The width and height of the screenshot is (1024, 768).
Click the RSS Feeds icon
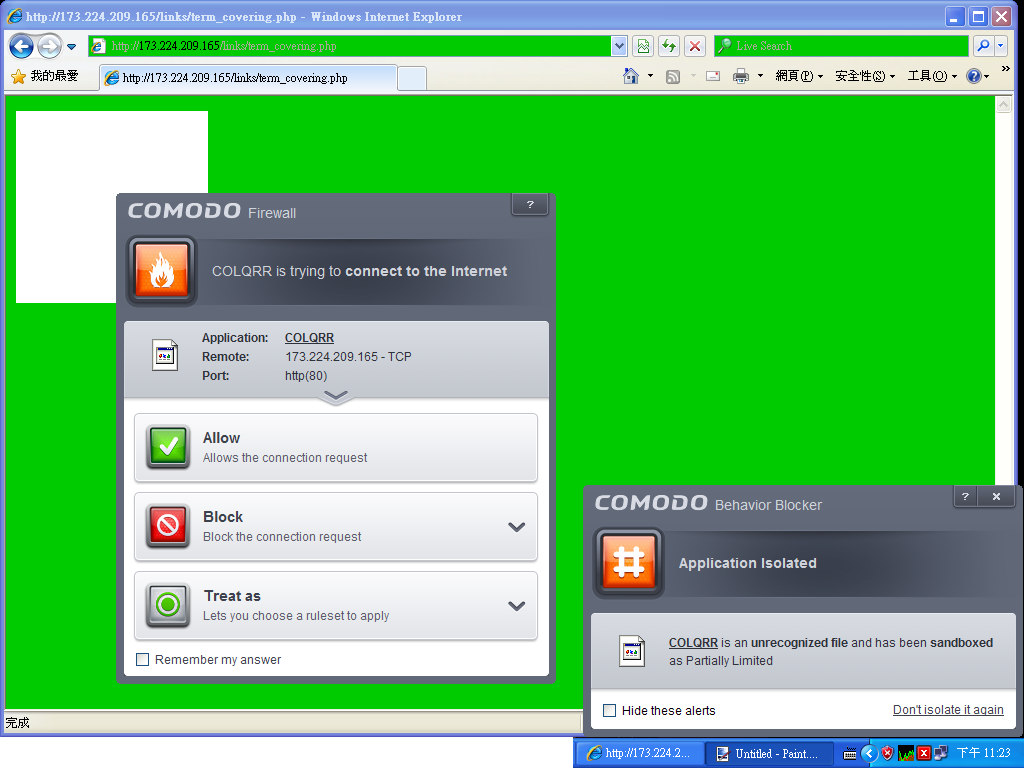point(673,76)
